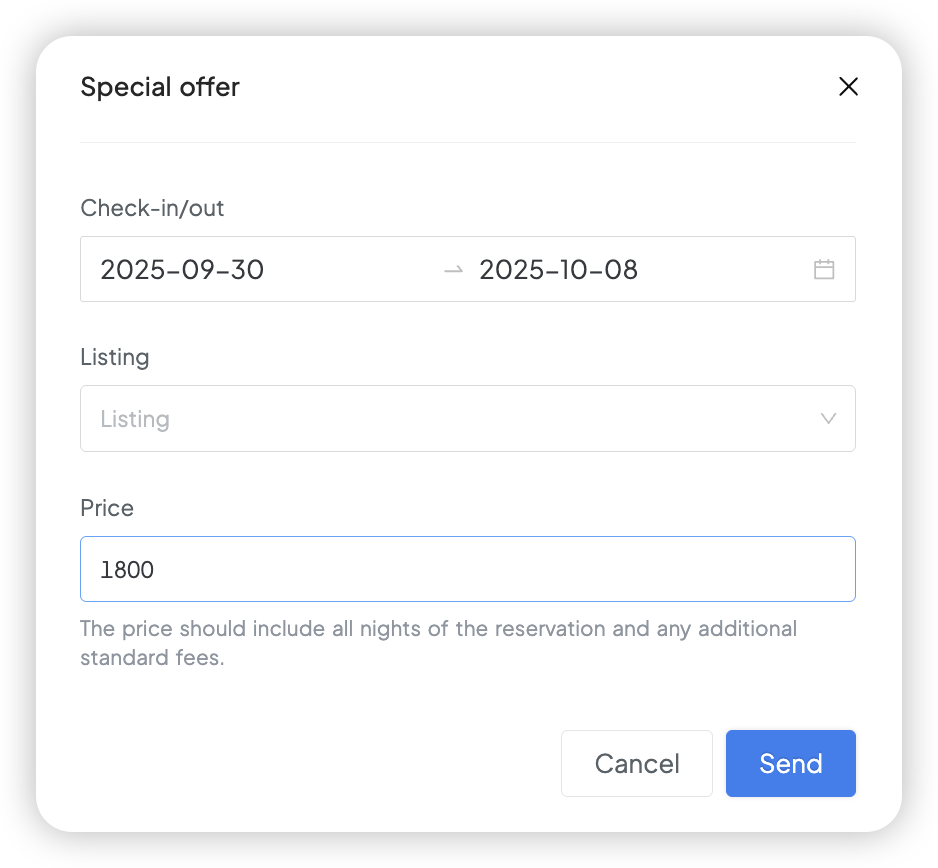Click the "Price" field label
Image resolution: width=938 pixels, height=868 pixels.
107,508
